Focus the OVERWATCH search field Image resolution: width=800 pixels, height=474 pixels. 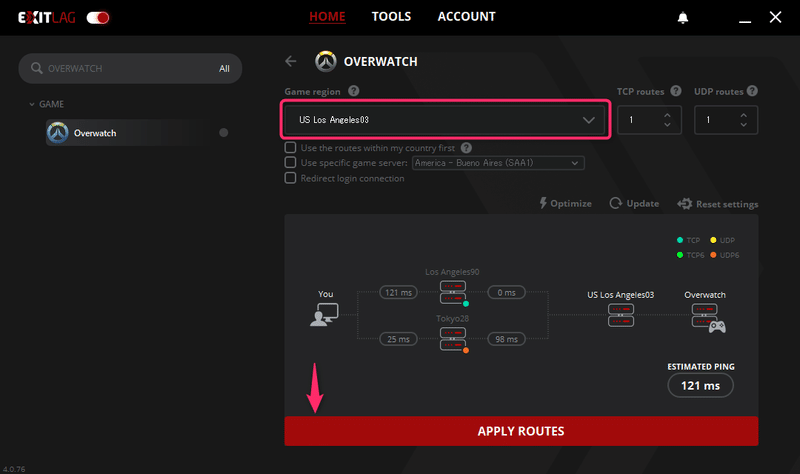pyautogui.click(x=130, y=68)
